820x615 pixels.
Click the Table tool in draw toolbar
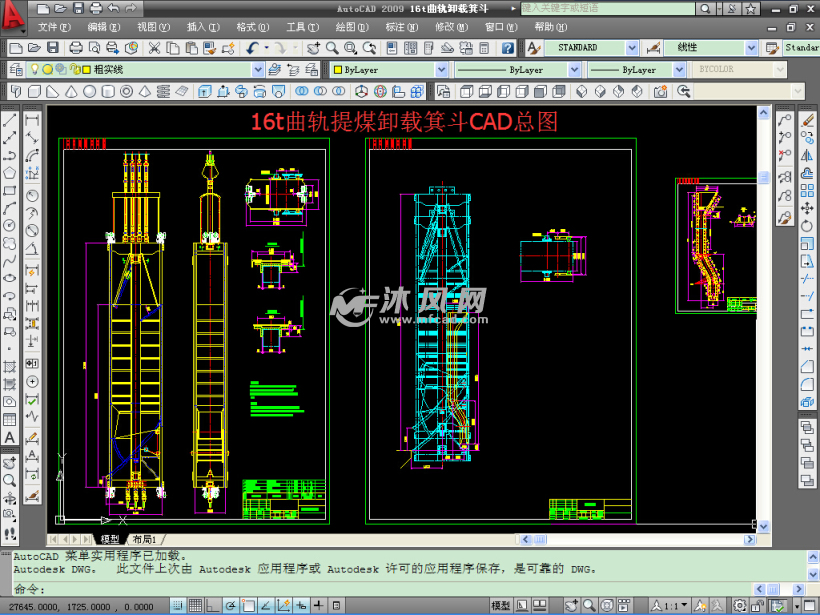[x=9, y=418]
